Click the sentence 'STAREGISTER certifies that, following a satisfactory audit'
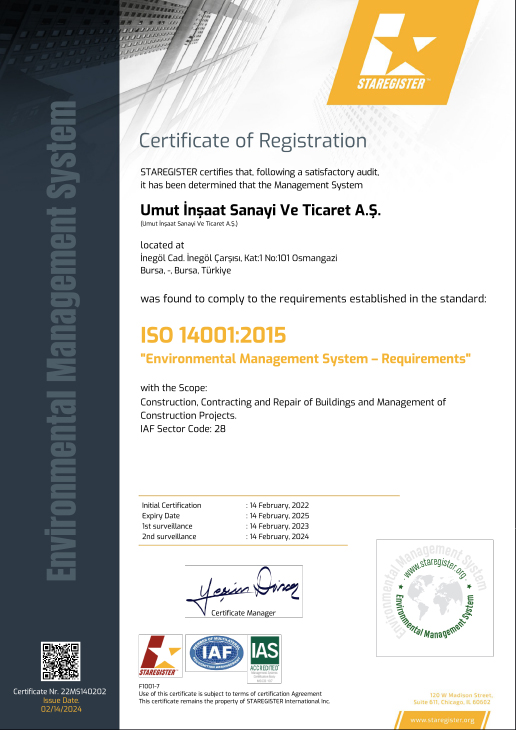The width and height of the screenshot is (516, 730). (x=260, y=172)
